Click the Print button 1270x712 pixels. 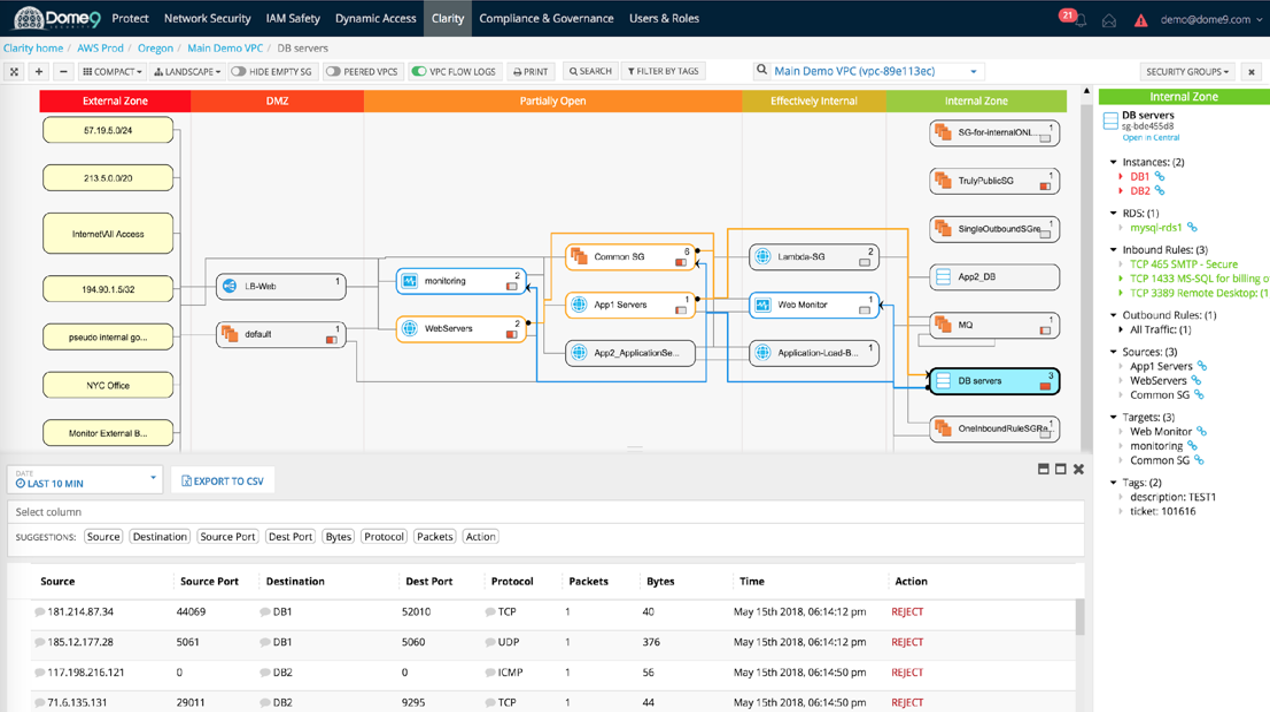[x=530, y=72]
